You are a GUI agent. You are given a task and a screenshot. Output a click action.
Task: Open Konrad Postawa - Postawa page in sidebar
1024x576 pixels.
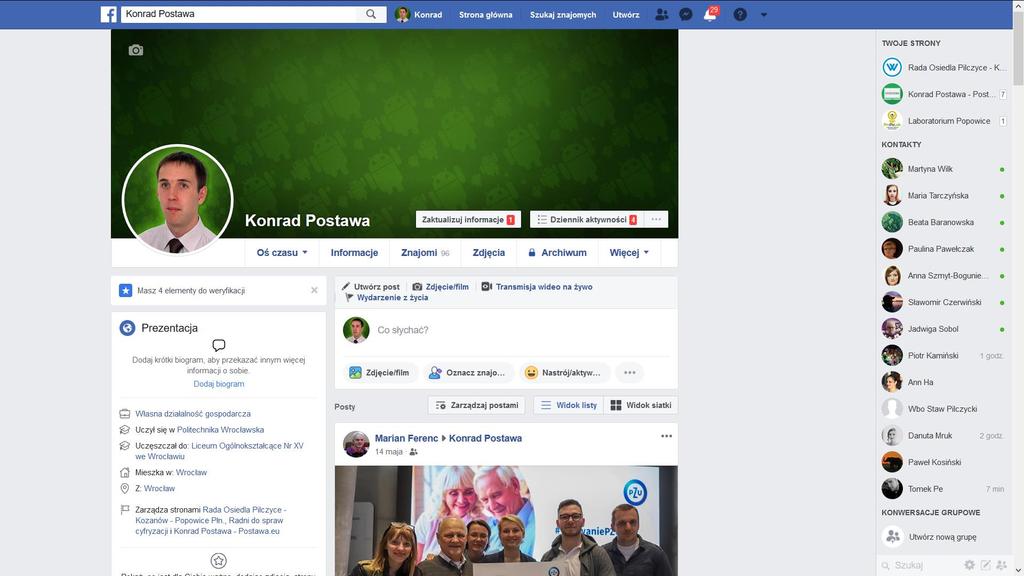(x=944, y=94)
